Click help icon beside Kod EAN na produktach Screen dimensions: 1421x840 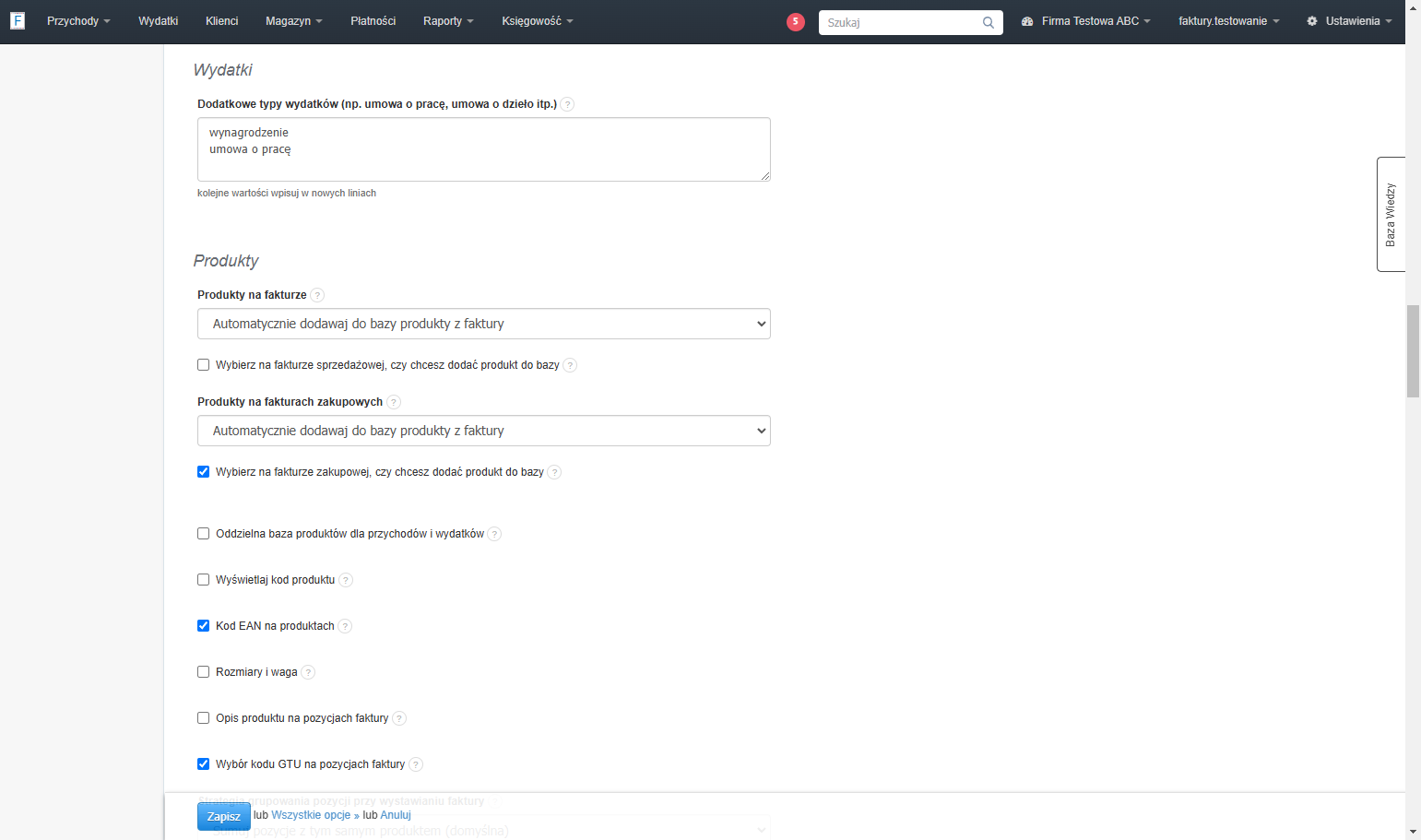pyautogui.click(x=345, y=626)
